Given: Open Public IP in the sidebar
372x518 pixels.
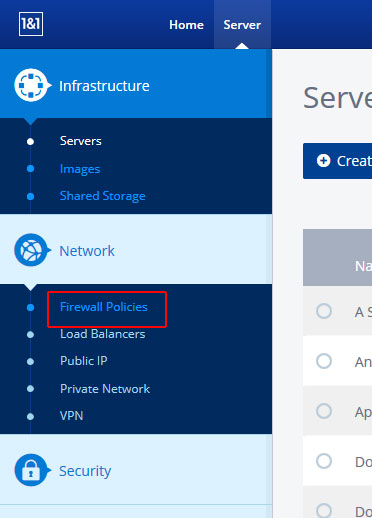Looking at the screenshot, I should click(x=84, y=361).
